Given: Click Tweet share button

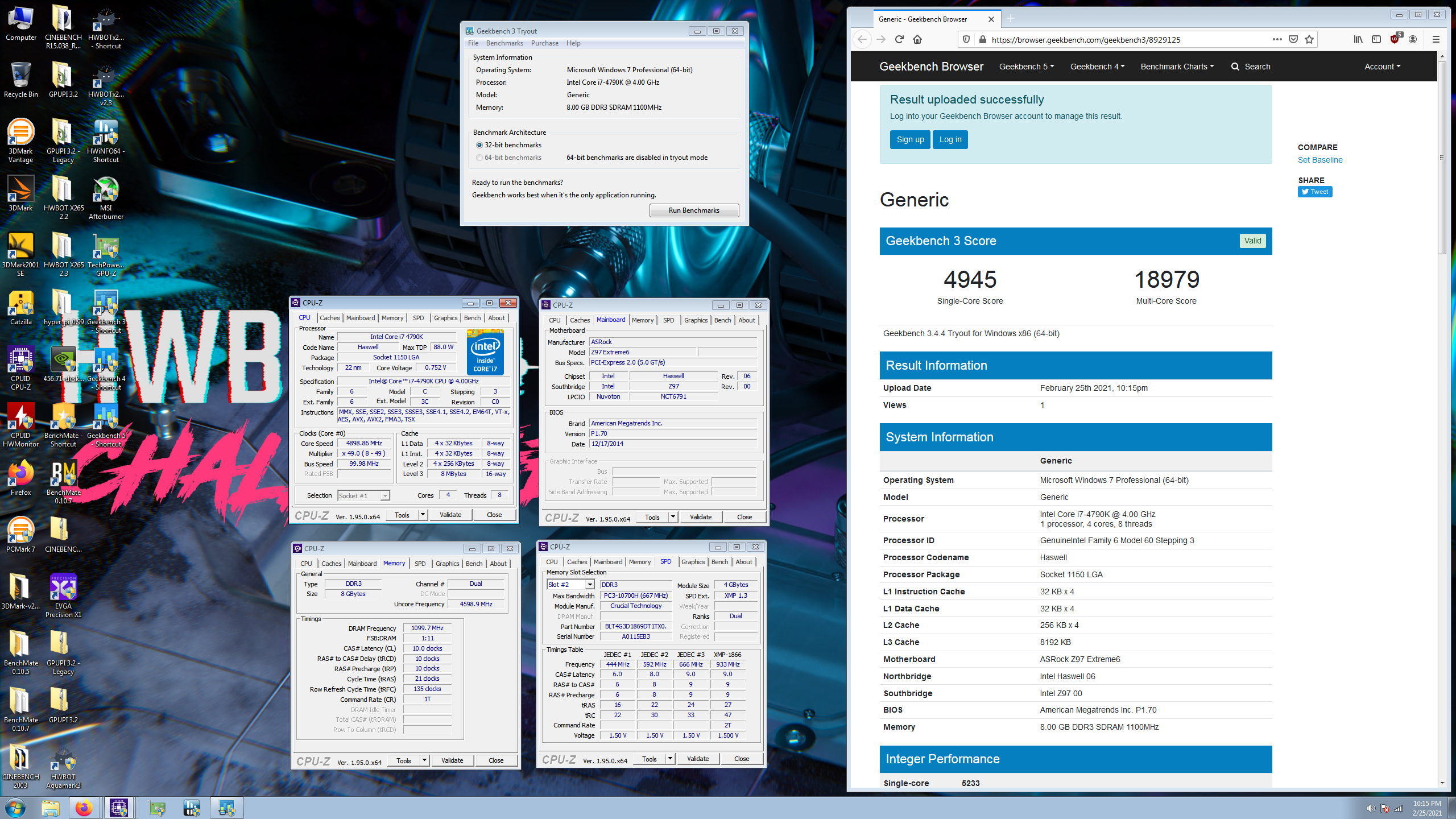Looking at the screenshot, I should pos(1315,192).
